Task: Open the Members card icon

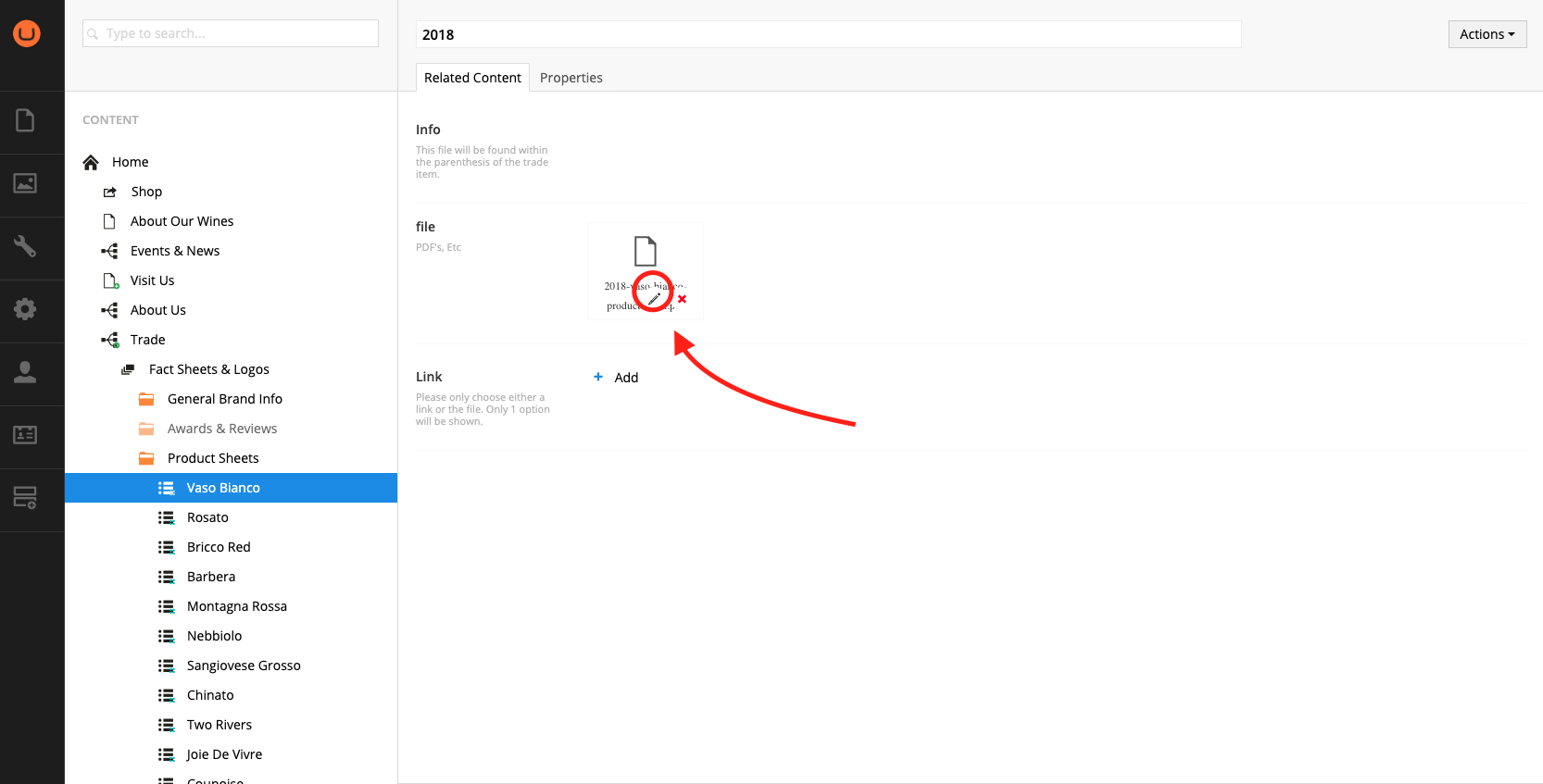Action: (25, 434)
